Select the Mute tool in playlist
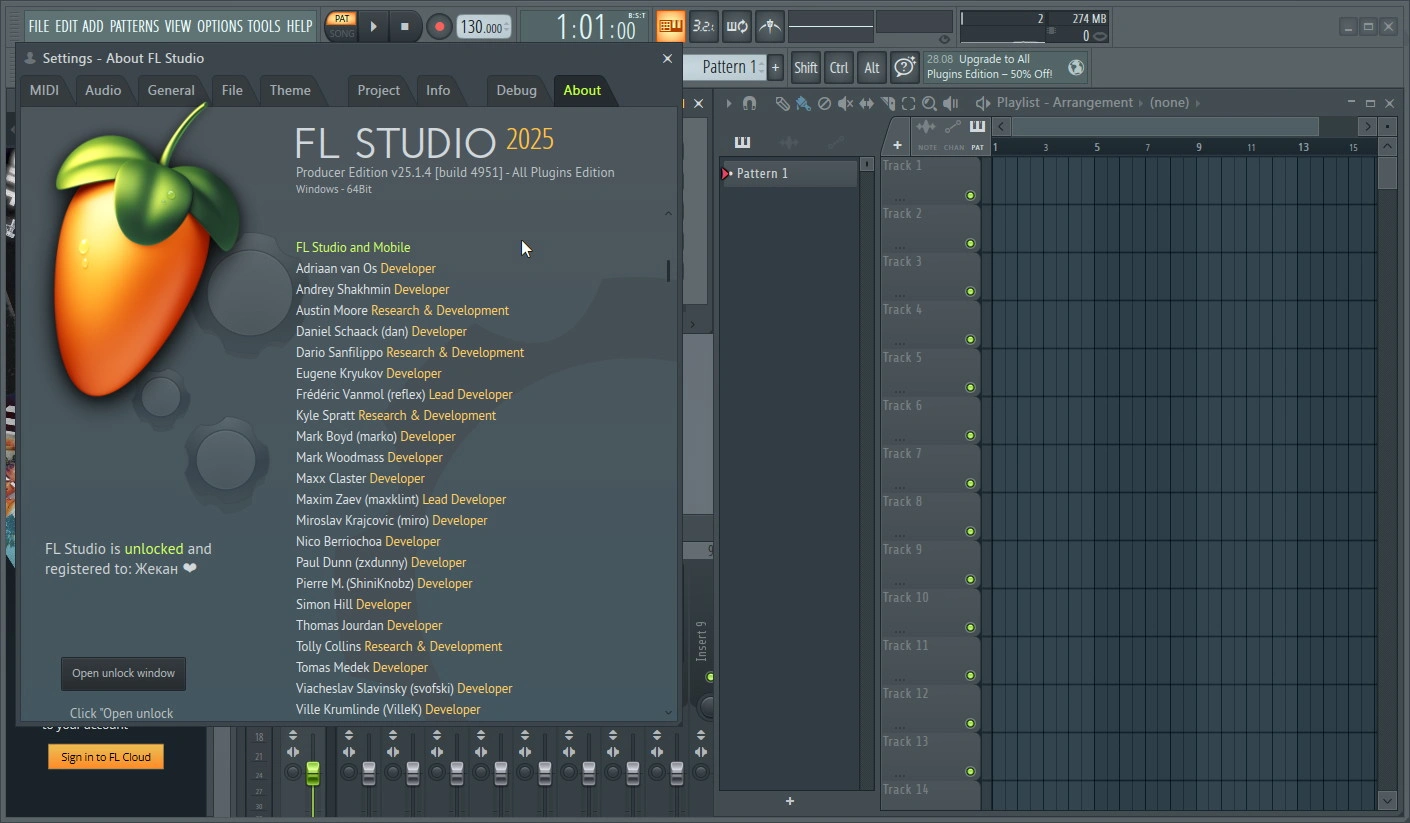The image size is (1410, 823). tap(845, 103)
